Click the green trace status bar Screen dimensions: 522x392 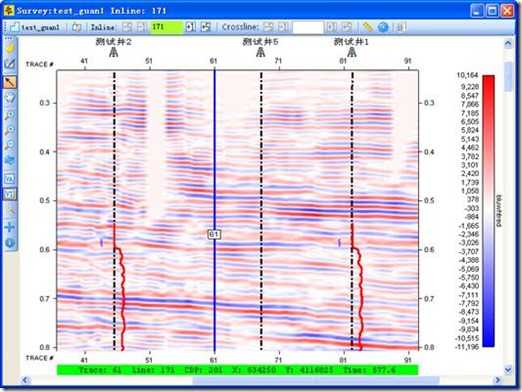(237, 370)
